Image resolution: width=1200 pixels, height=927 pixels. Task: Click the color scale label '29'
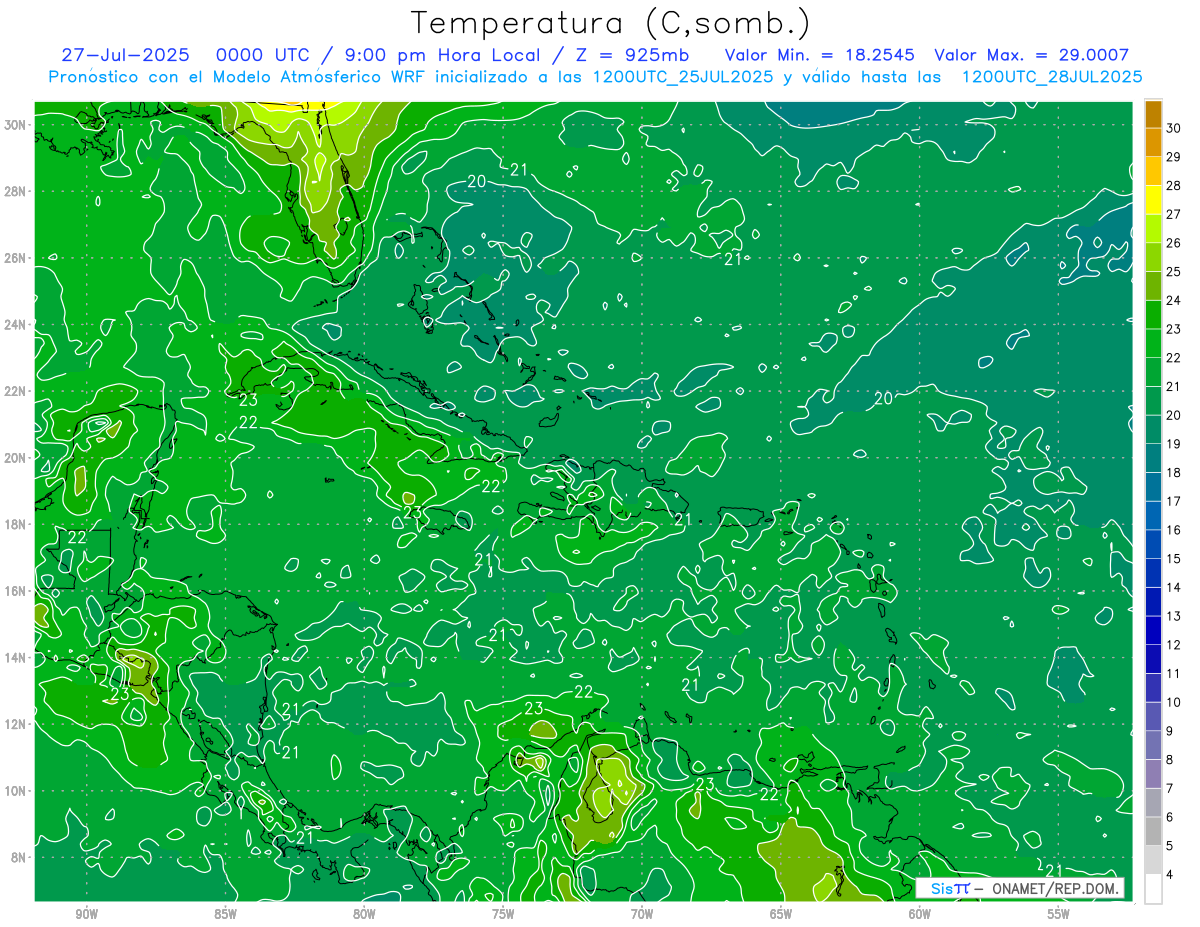point(1174,157)
